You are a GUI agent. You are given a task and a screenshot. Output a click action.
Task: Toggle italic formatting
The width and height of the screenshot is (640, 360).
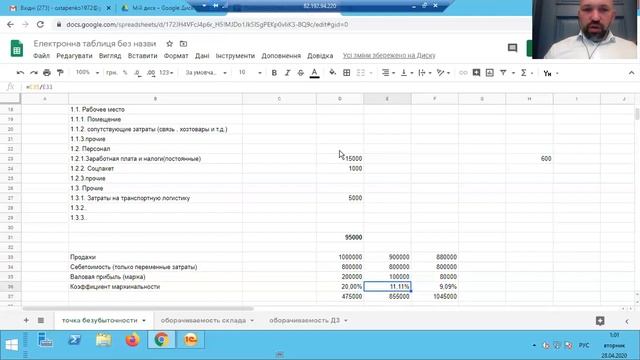coord(287,73)
